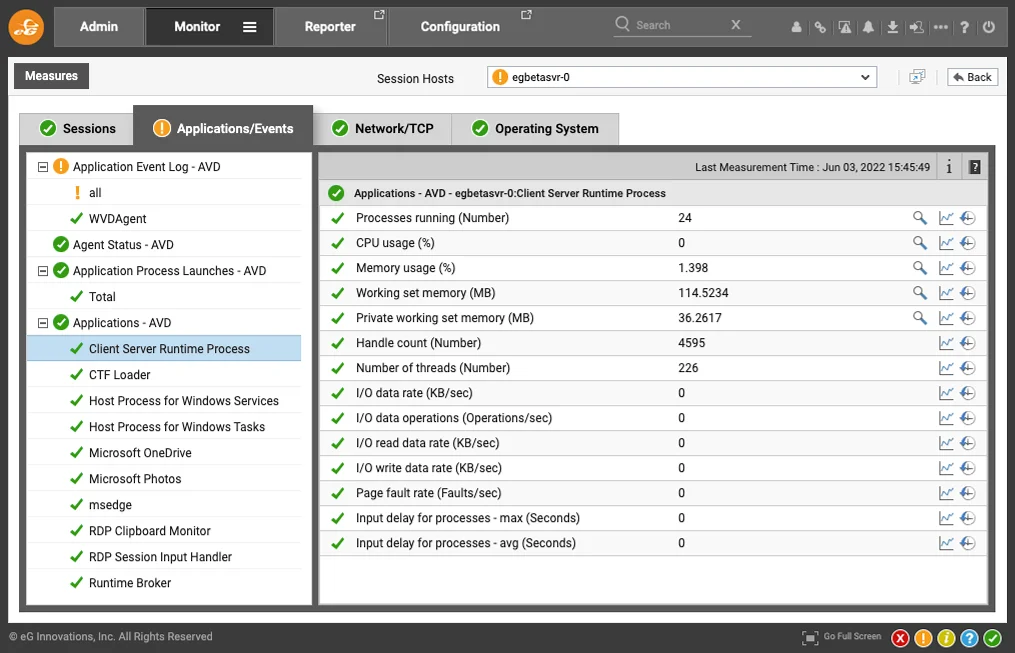Click the sign-in arrow user icon

tap(916, 27)
